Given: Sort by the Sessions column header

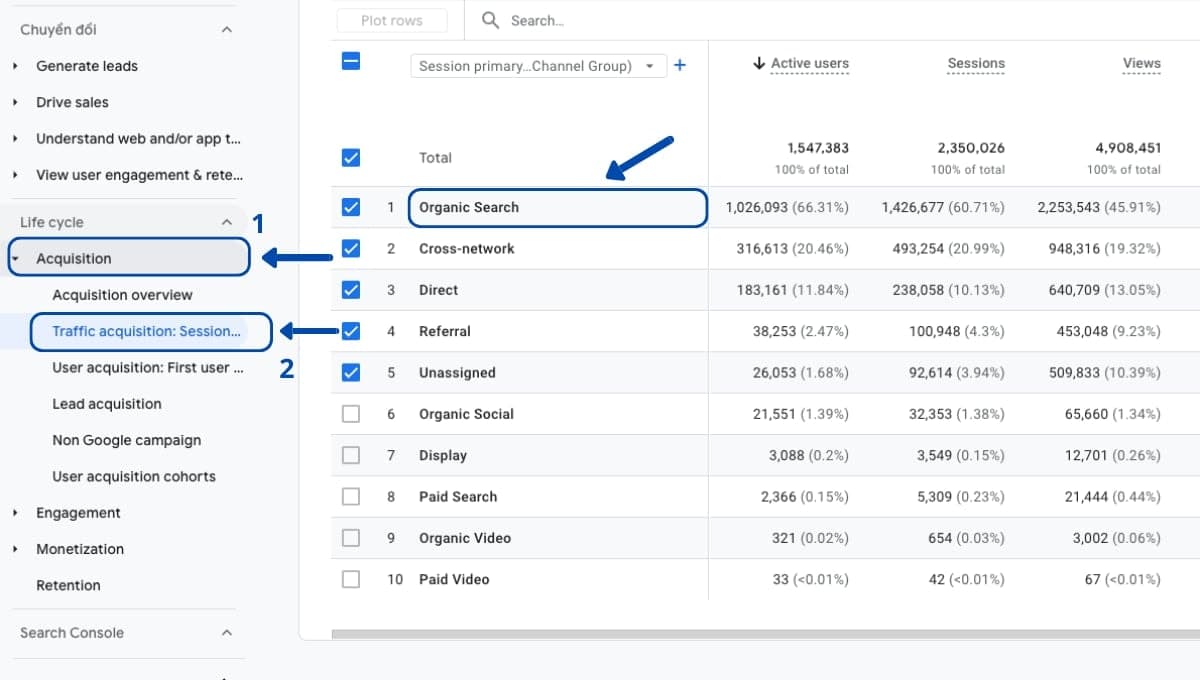Looking at the screenshot, I should tap(976, 63).
